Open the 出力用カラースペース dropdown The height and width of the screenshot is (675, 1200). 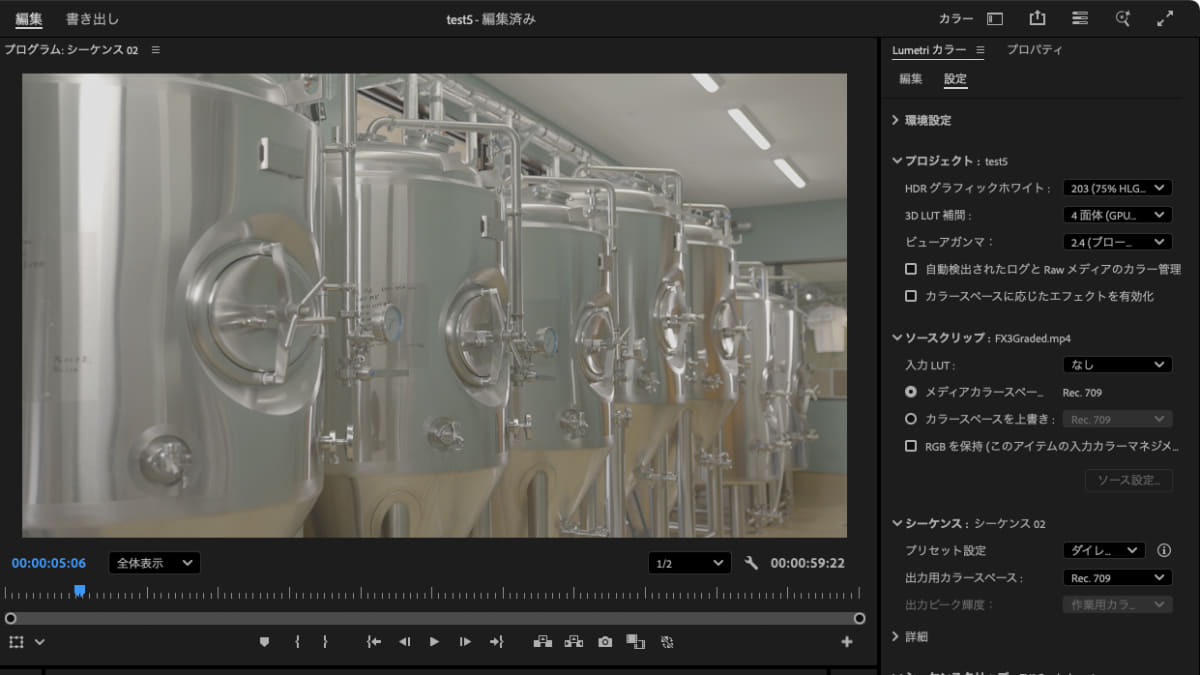pos(1117,577)
